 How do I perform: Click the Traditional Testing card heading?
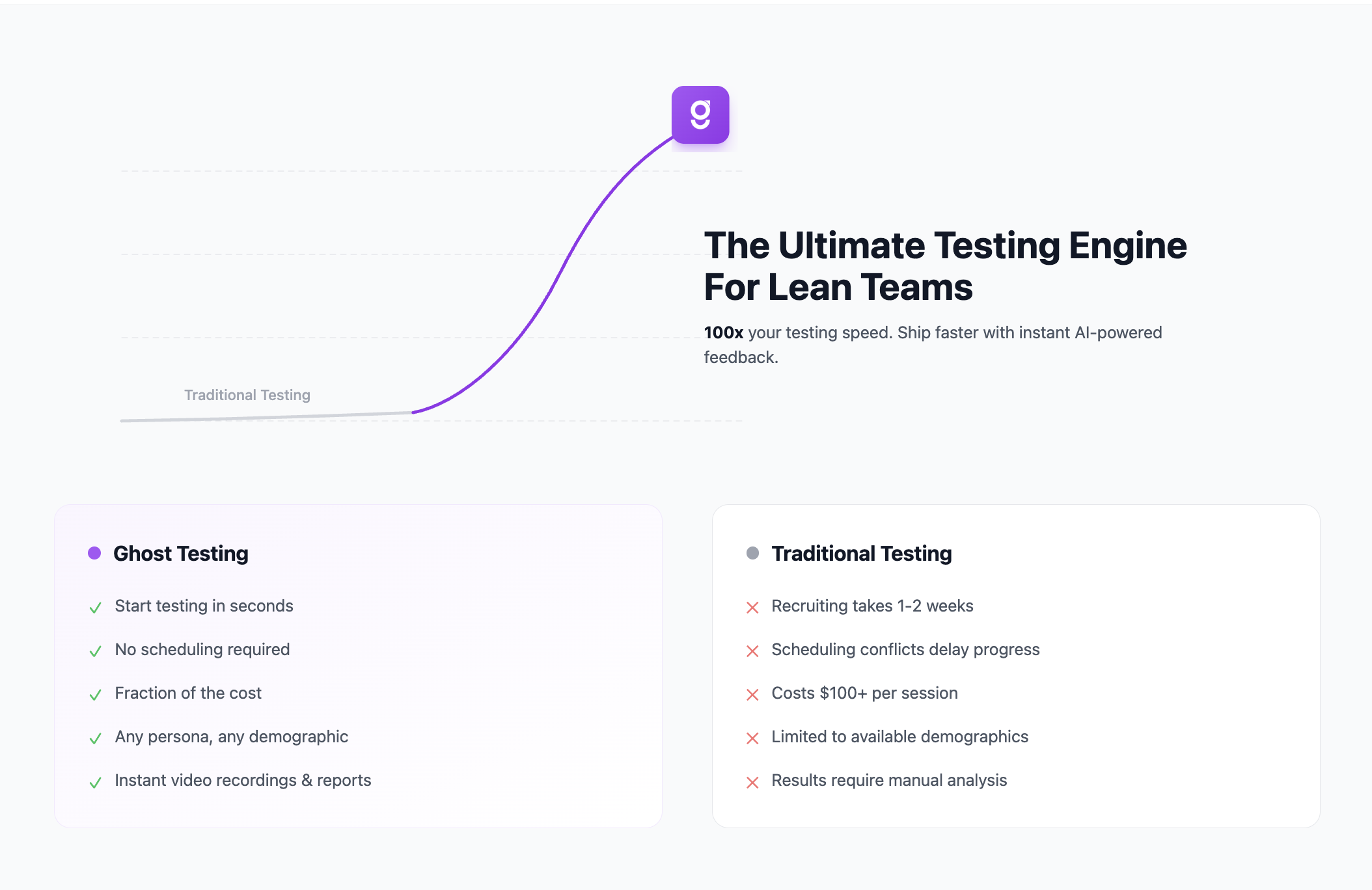coord(862,554)
